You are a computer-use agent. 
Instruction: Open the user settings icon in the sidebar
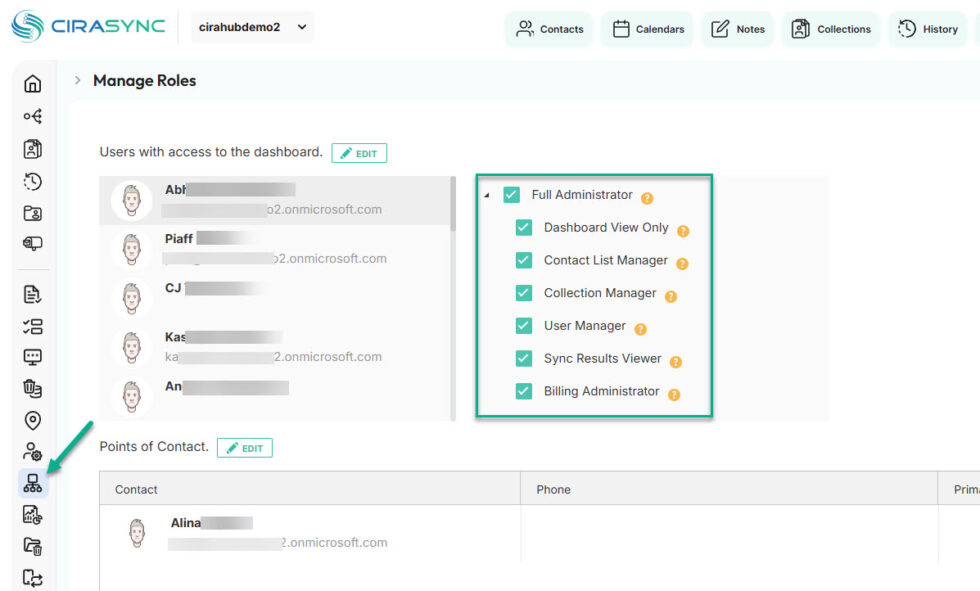coord(31,452)
